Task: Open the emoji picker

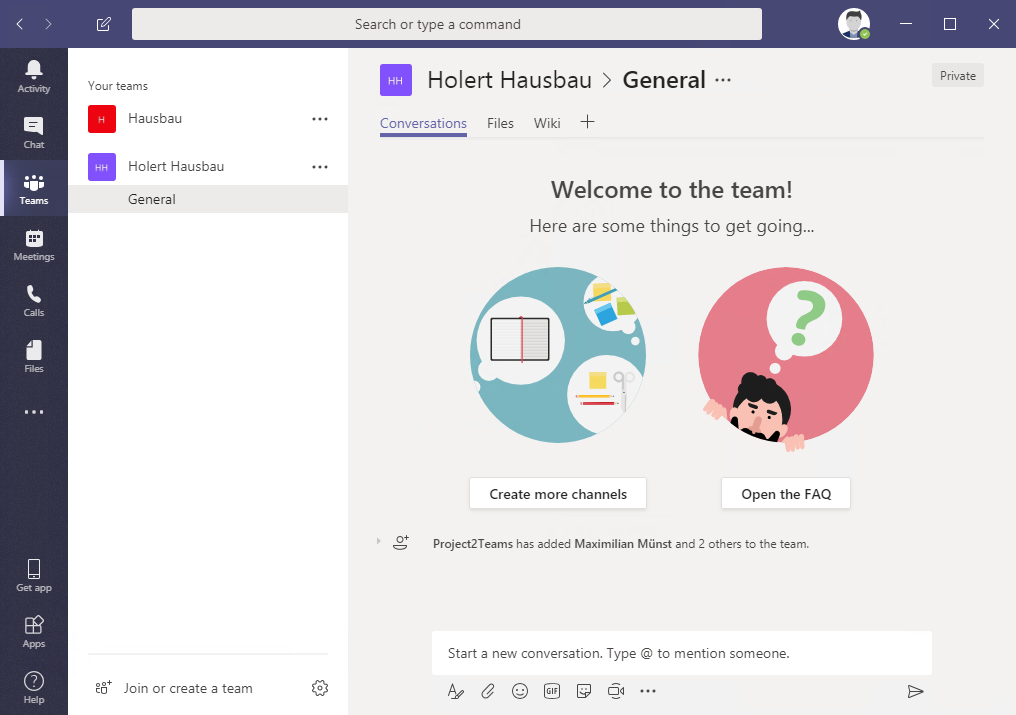Action: tap(520, 691)
